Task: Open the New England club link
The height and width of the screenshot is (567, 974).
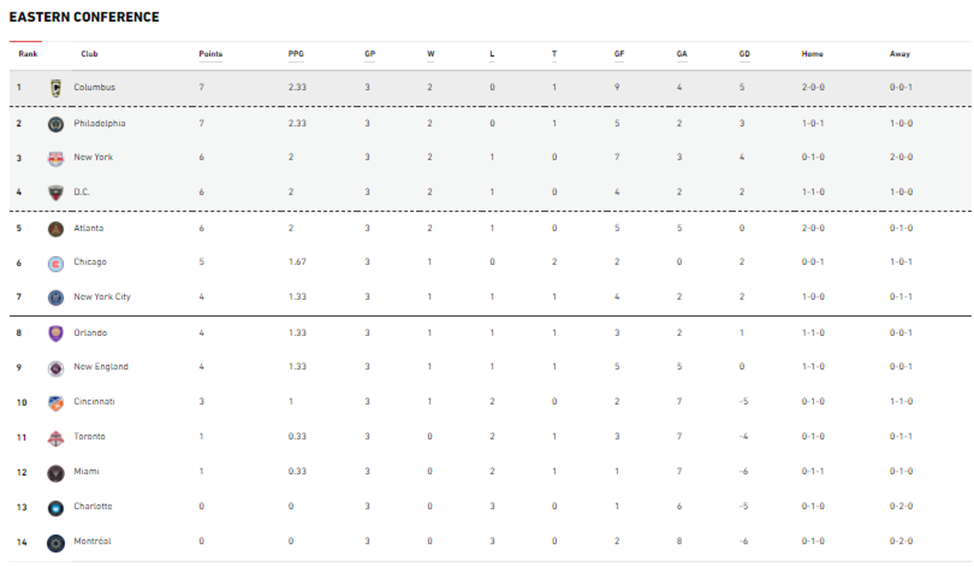Action: [101, 367]
